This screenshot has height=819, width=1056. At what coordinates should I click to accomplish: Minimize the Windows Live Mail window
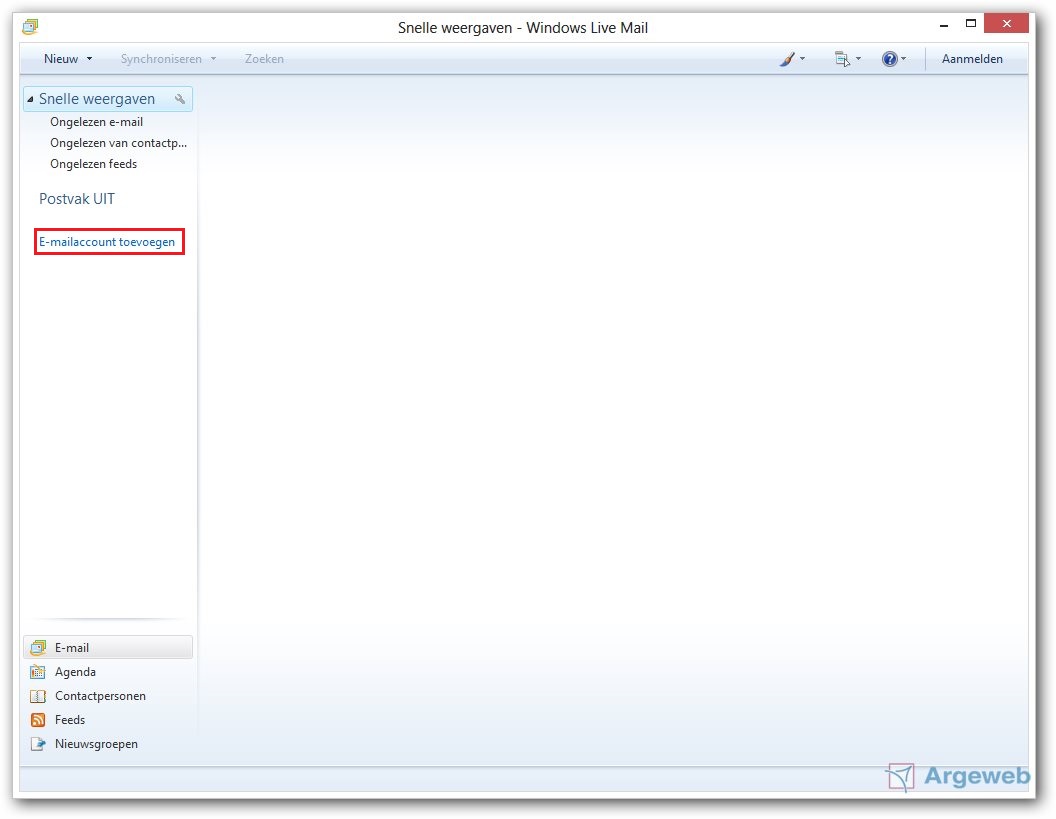point(944,24)
